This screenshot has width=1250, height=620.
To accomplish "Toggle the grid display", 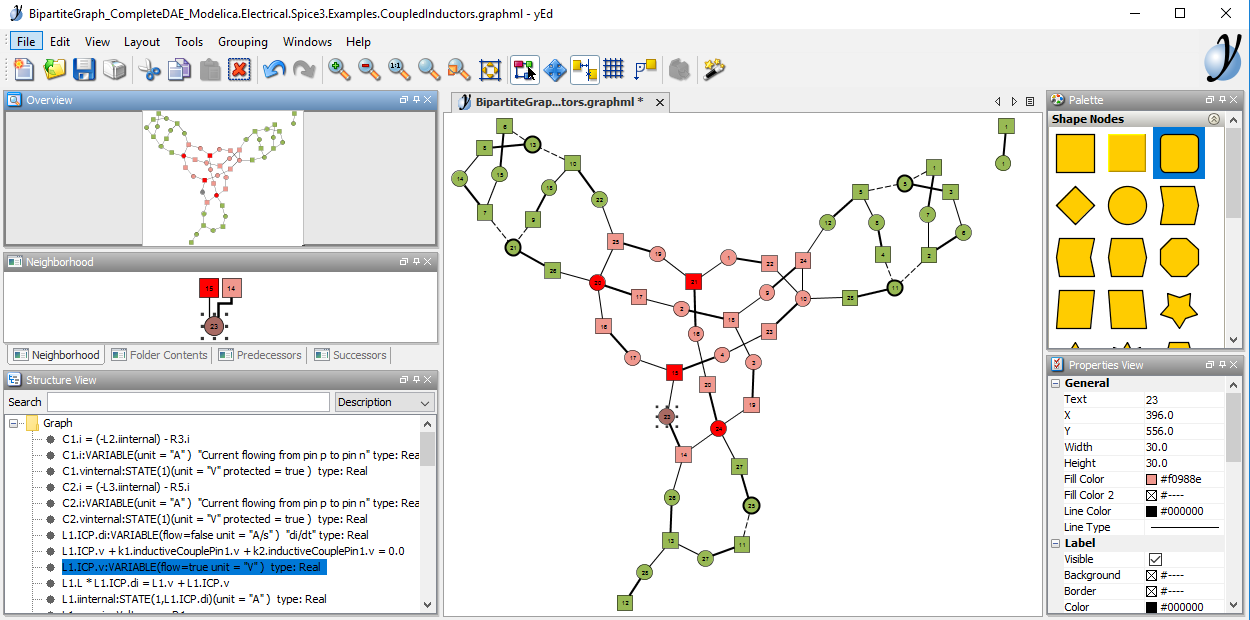I will pyautogui.click(x=613, y=70).
